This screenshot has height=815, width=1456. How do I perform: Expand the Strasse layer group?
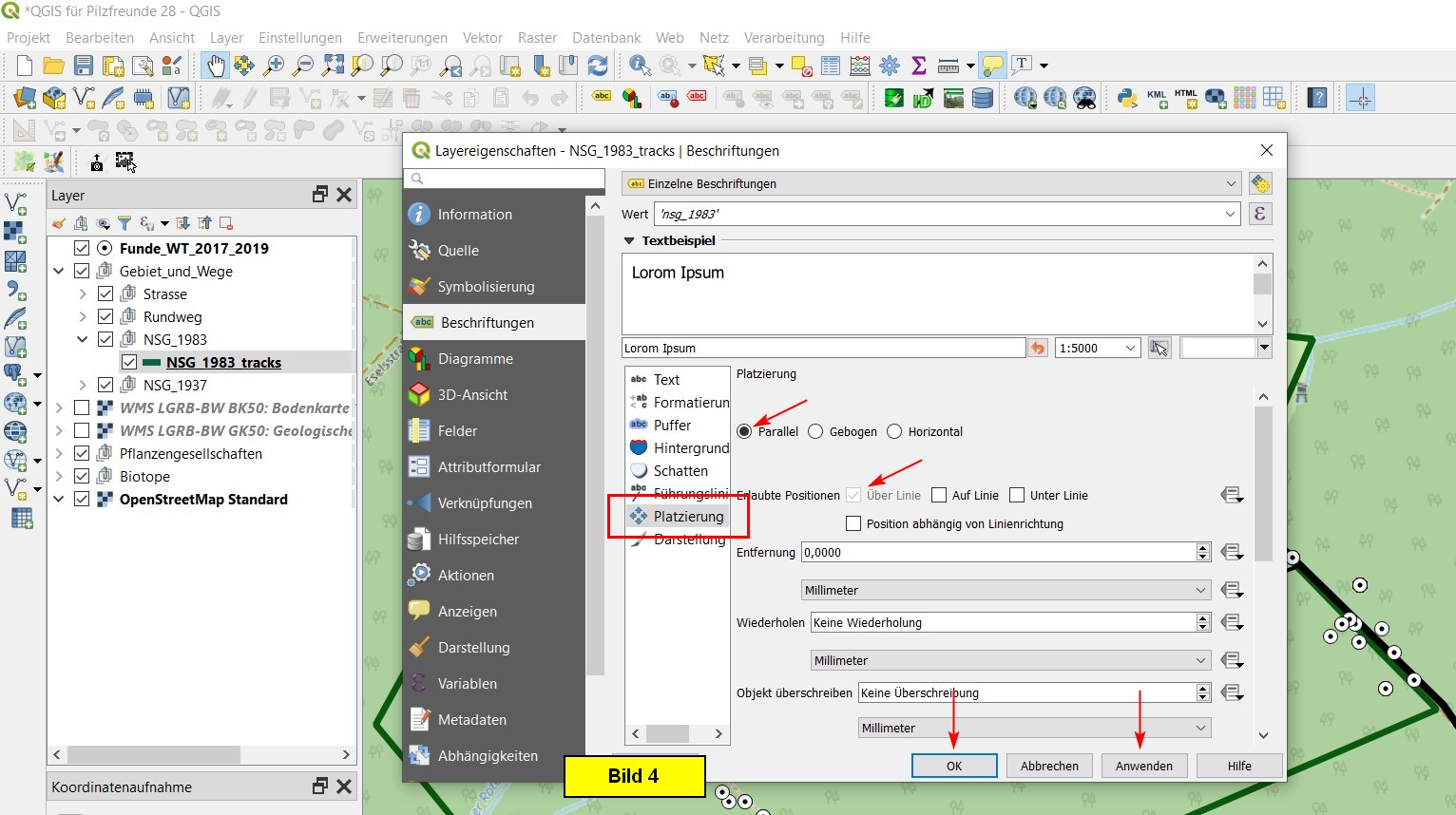point(83,294)
